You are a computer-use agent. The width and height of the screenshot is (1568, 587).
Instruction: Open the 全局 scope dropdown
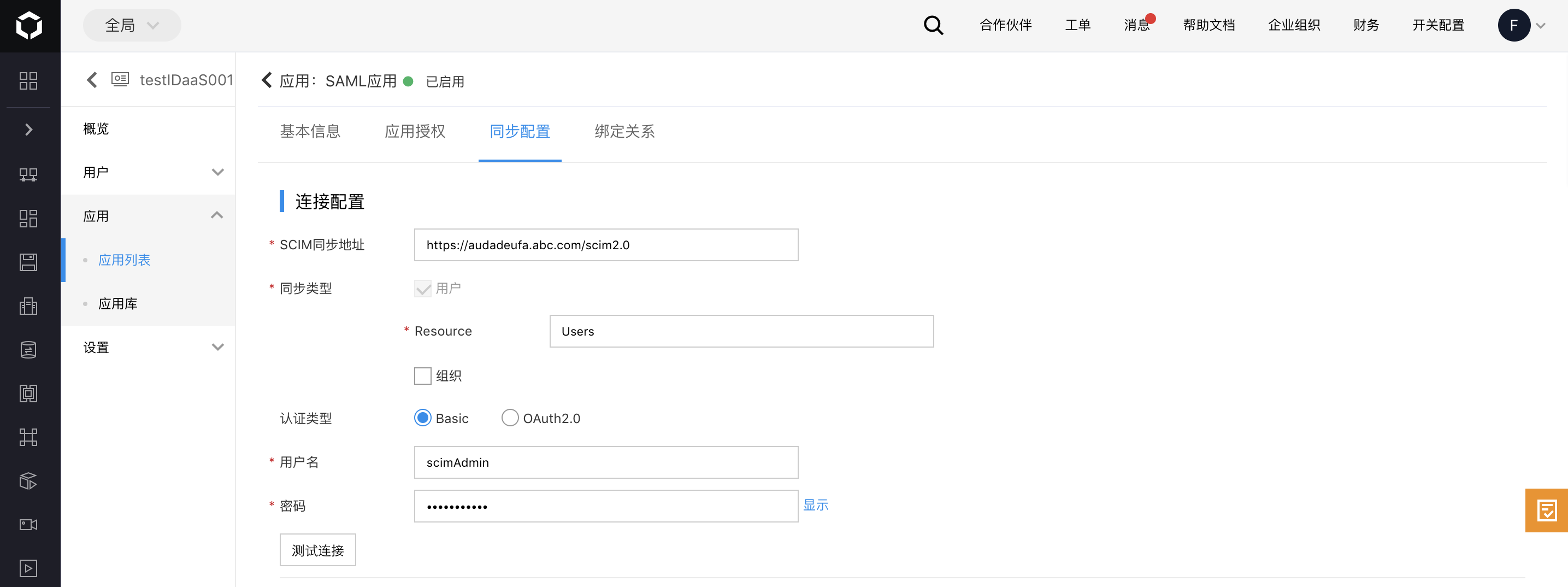pyautogui.click(x=132, y=25)
